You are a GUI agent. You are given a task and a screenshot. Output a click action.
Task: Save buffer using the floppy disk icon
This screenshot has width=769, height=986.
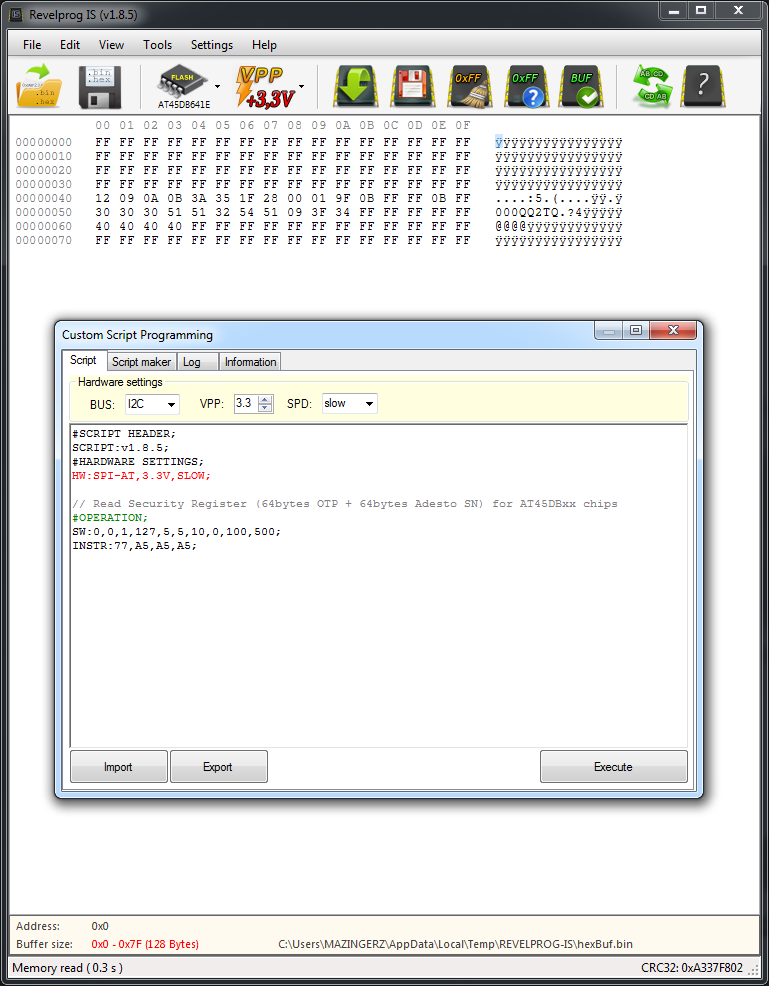pyautogui.click(x=99, y=87)
